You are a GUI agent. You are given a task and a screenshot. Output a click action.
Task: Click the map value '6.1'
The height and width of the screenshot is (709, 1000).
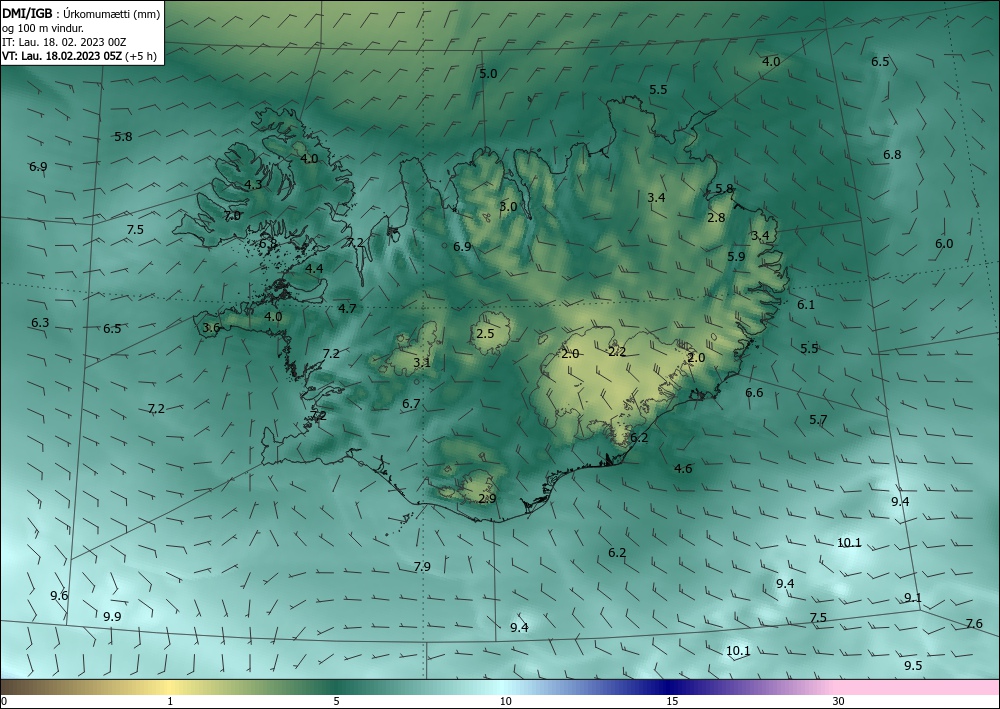(805, 305)
